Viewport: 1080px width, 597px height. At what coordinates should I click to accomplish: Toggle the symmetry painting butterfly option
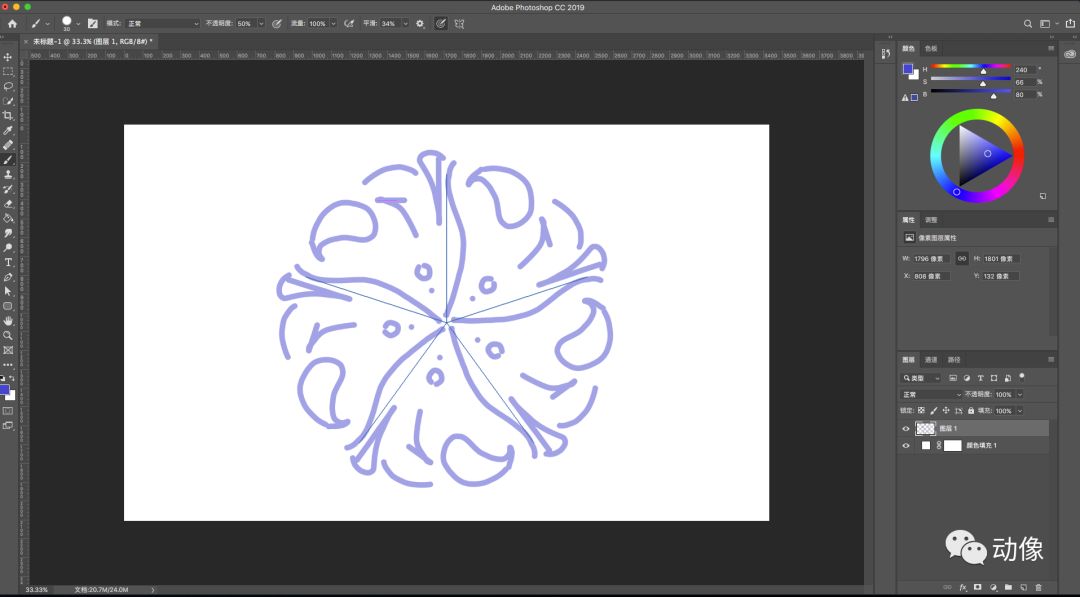459,23
